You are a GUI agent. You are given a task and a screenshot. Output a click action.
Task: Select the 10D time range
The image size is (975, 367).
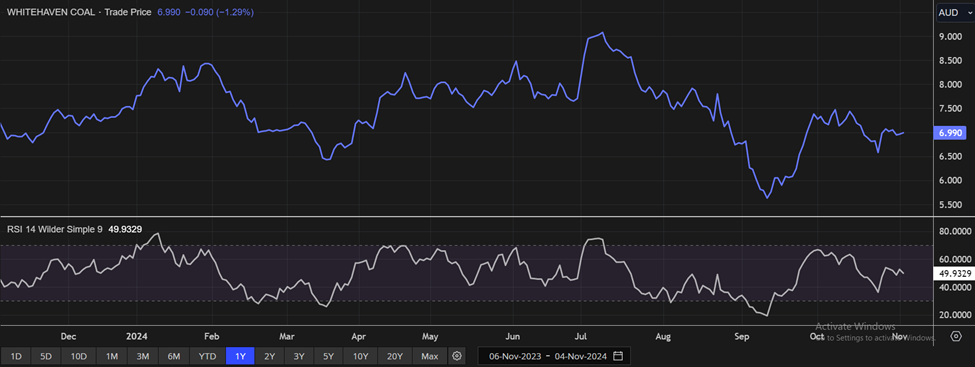click(x=78, y=356)
